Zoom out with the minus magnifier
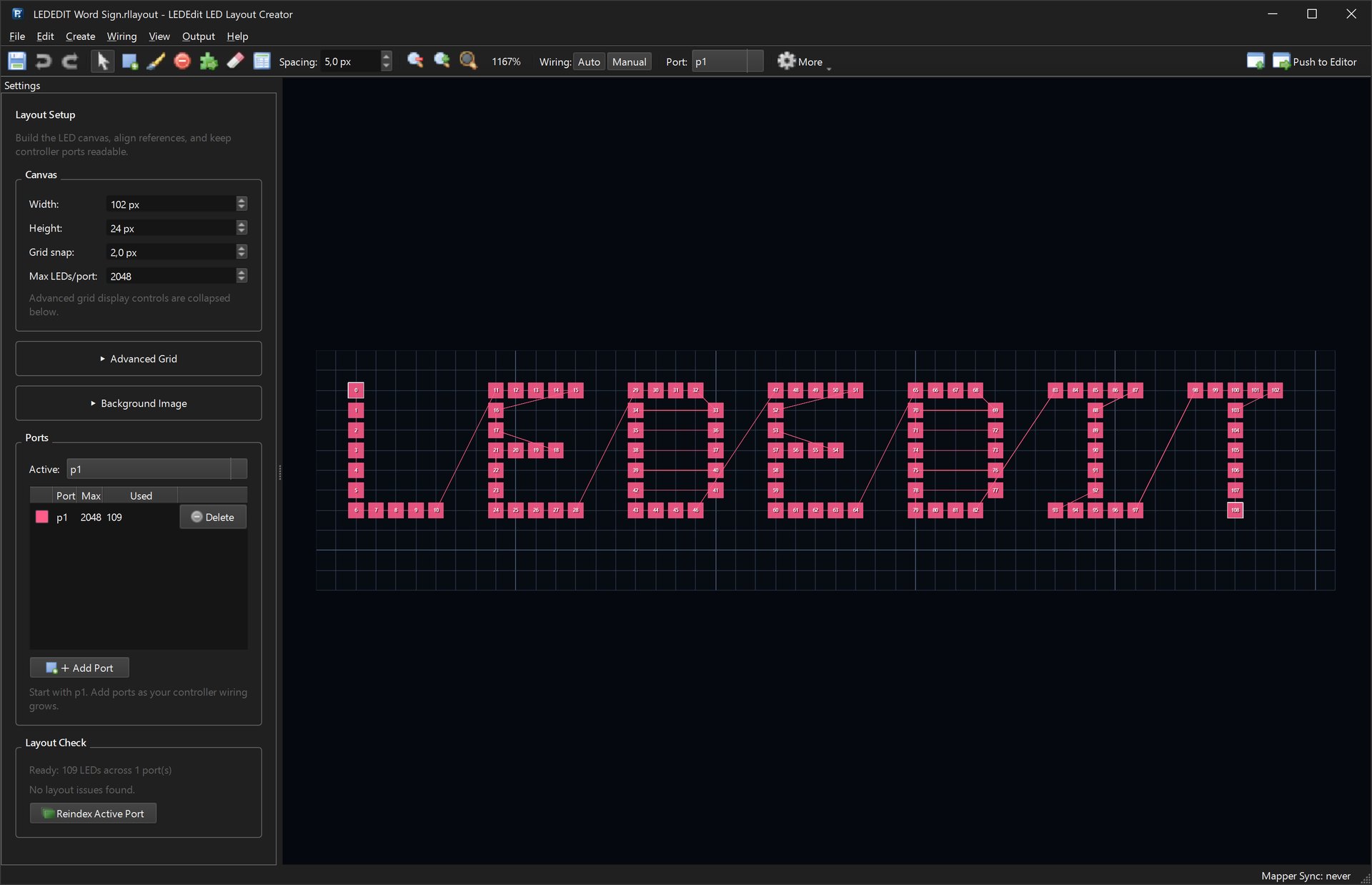Image resolution: width=1372 pixels, height=885 pixels. click(x=415, y=61)
